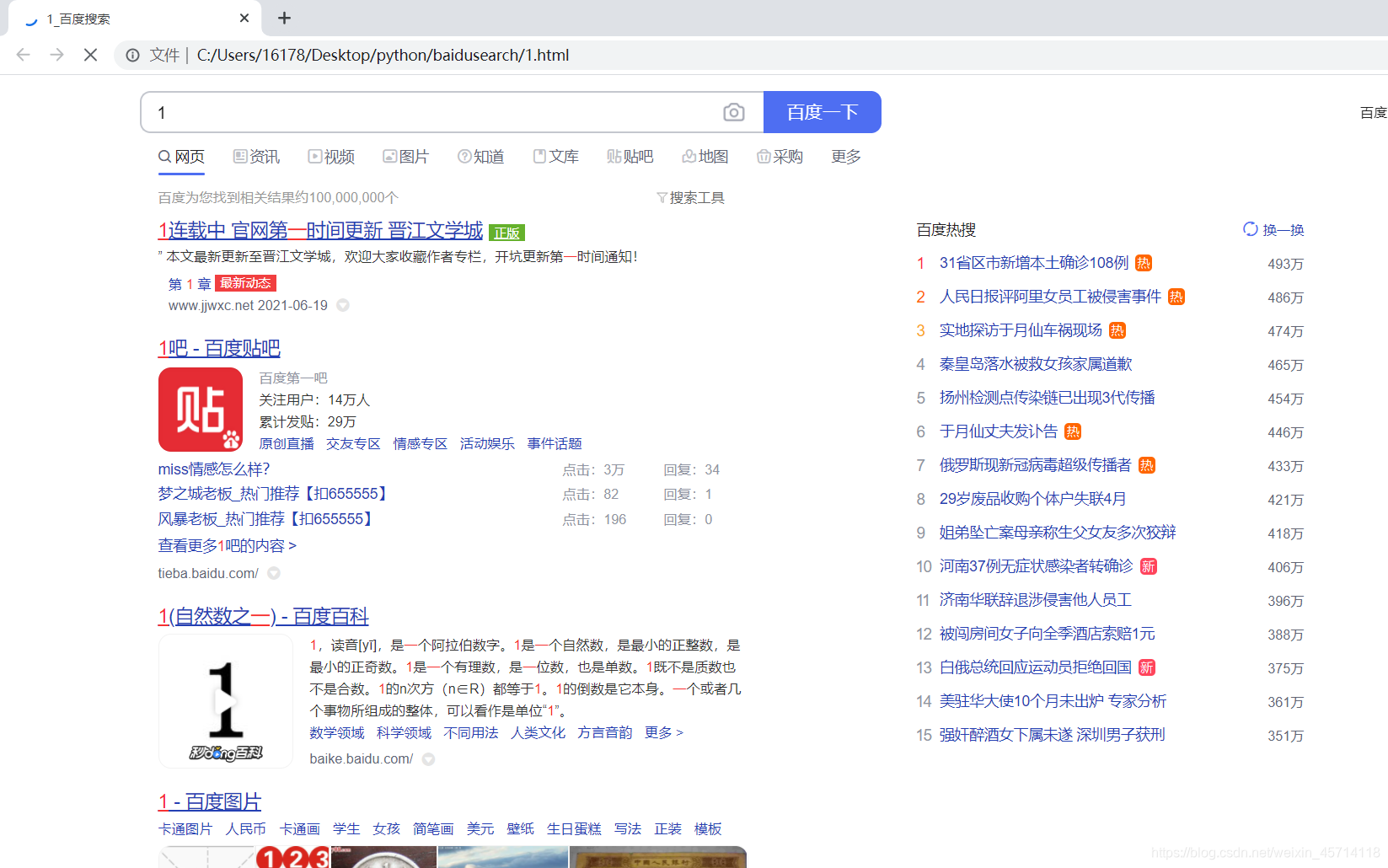Click 事件话题 tieba category link
This screenshot has width=1388, height=868.
point(555,443)
